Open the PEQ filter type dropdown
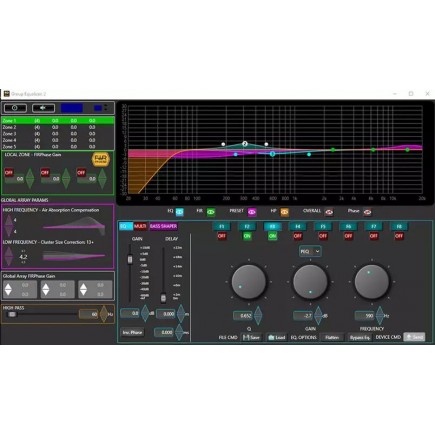This screenshot has width=435, height=435. 310,251
